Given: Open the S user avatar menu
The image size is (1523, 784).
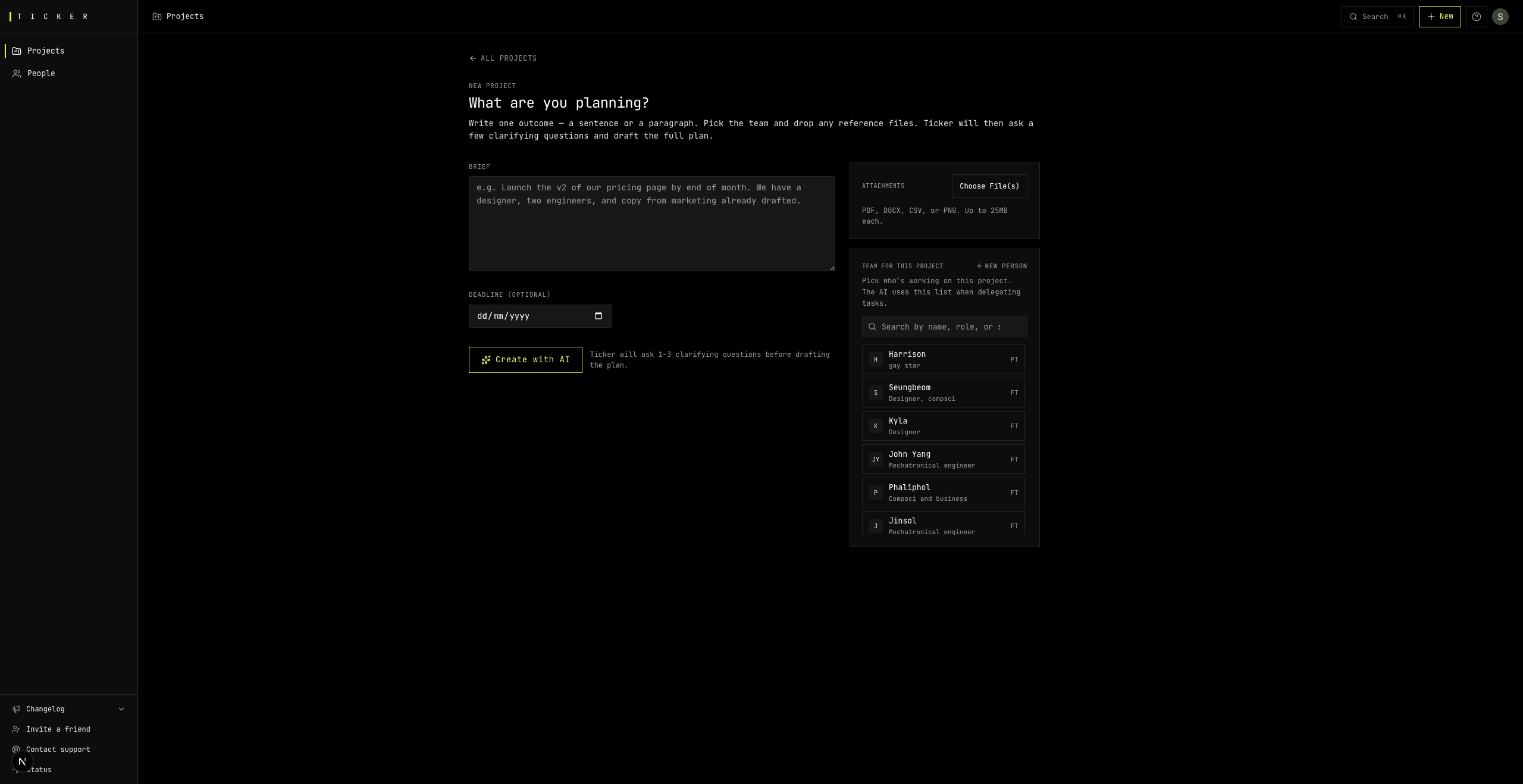Looking at the screenshot, I should tap(1500, 17).
